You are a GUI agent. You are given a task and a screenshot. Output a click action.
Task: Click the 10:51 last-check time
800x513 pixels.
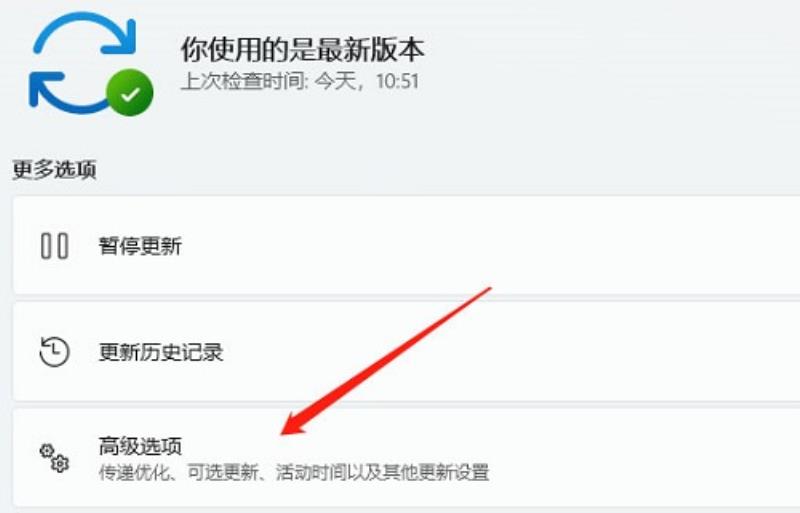pos(397,81)
